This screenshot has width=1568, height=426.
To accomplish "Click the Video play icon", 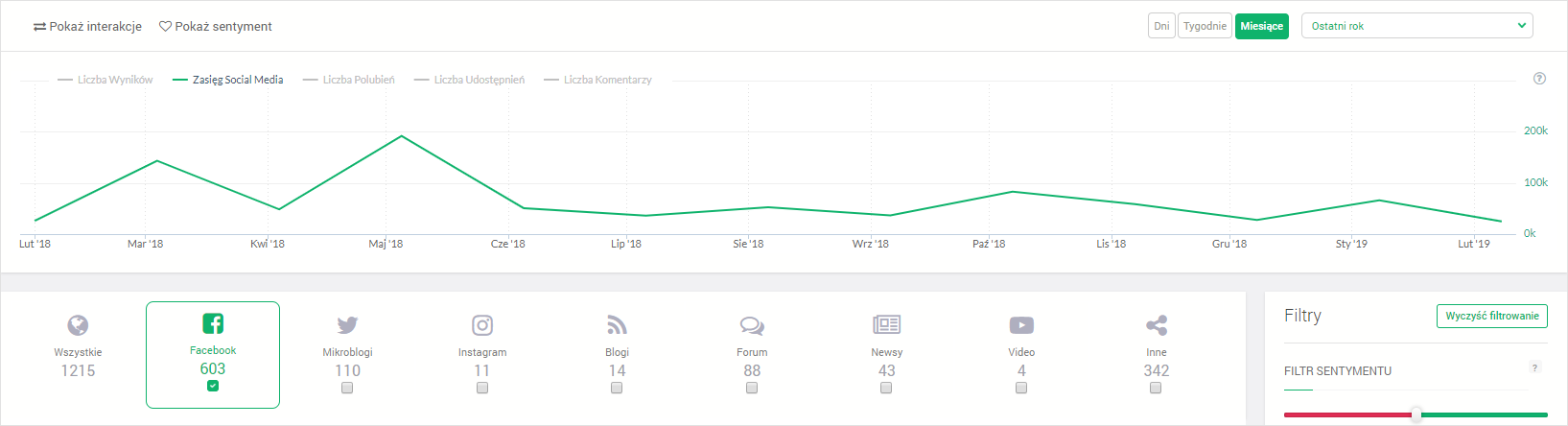I will 1021,325.
